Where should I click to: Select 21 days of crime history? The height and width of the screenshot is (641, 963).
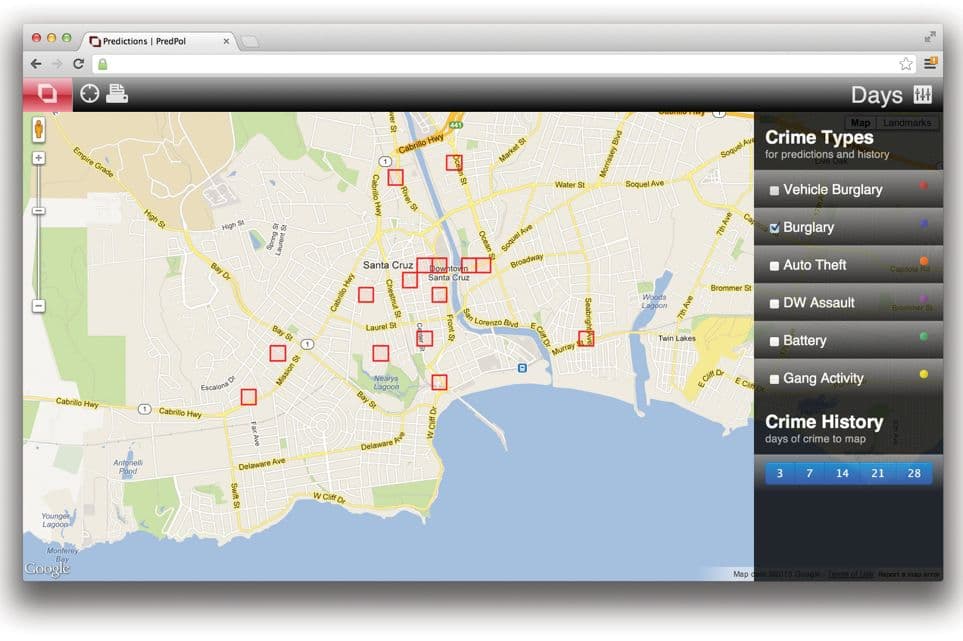tap(878, 473)
